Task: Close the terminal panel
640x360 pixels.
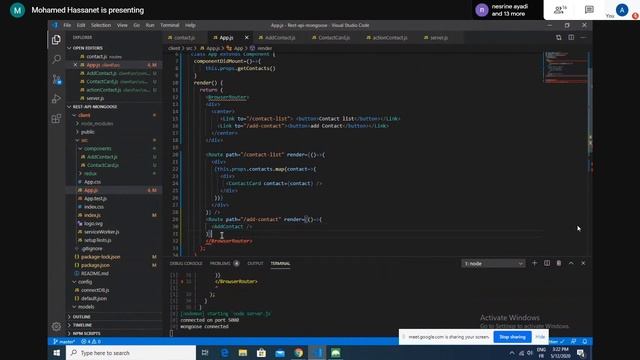Action: click(x=583, y=263)
